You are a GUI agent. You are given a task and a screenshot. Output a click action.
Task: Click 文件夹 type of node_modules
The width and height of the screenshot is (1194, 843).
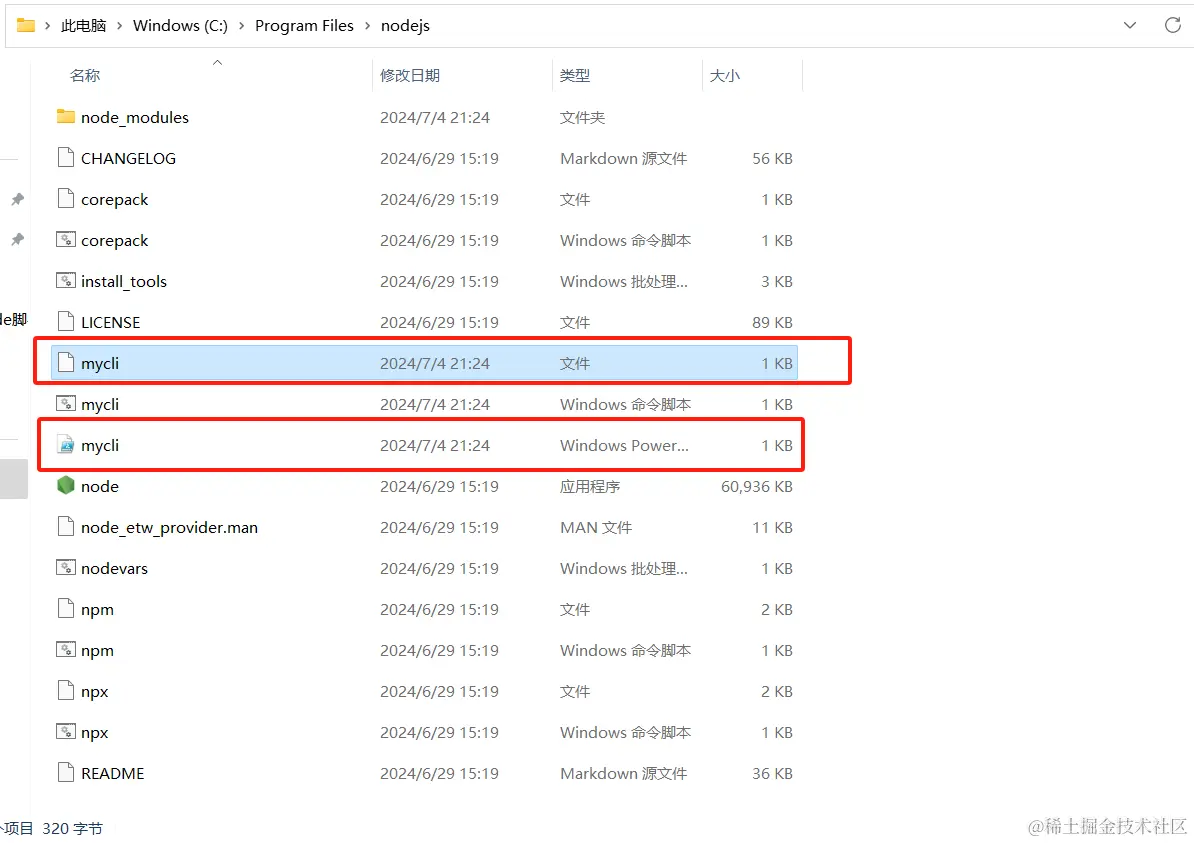click(583, 117)
